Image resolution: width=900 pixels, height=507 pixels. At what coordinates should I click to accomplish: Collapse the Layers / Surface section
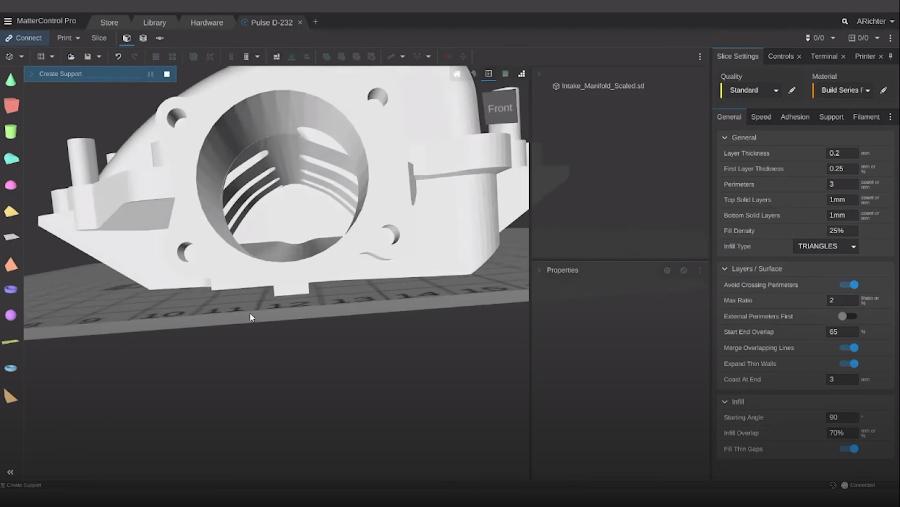(x=725, y=269)
